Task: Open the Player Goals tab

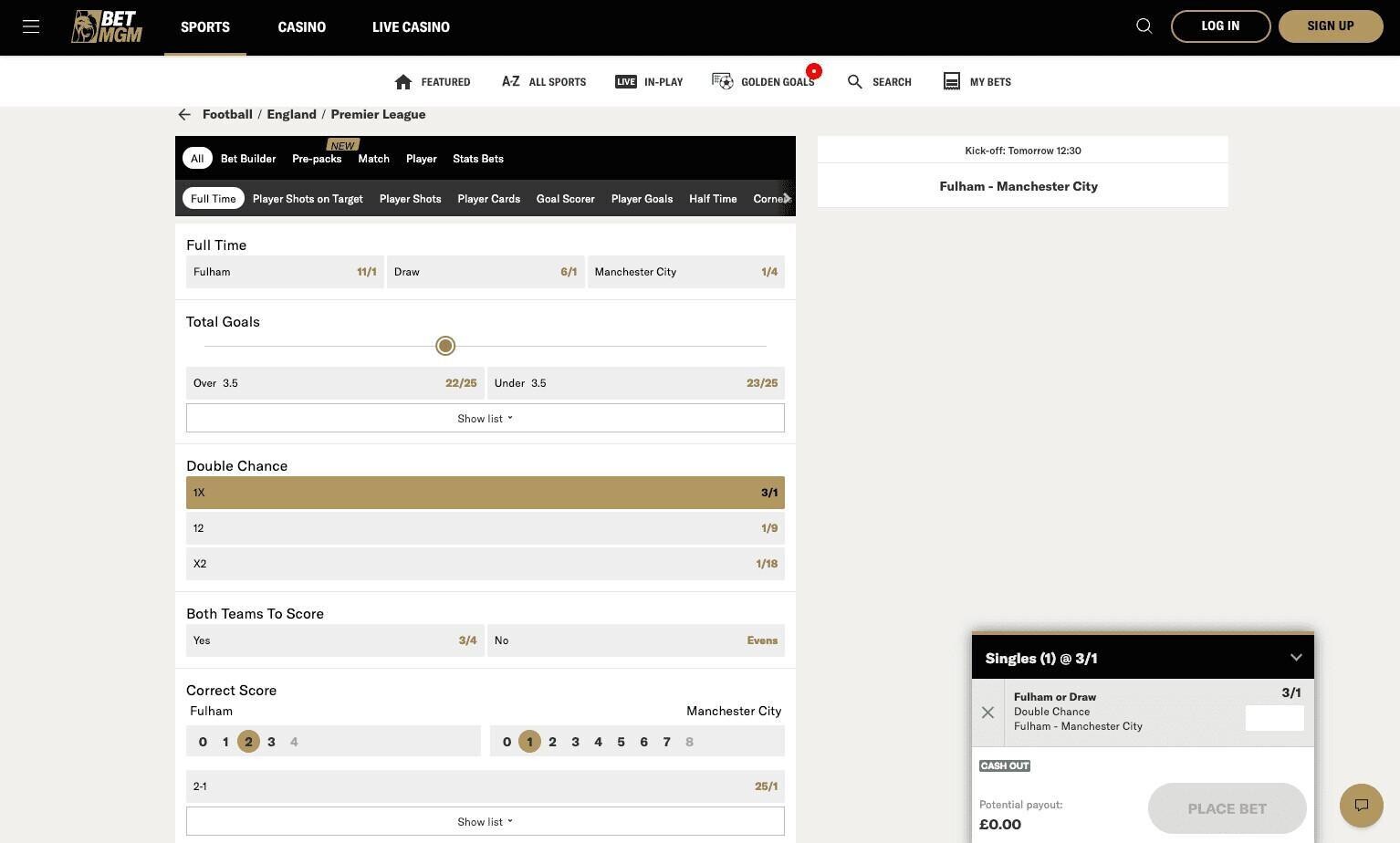Action: pos(643,199)
